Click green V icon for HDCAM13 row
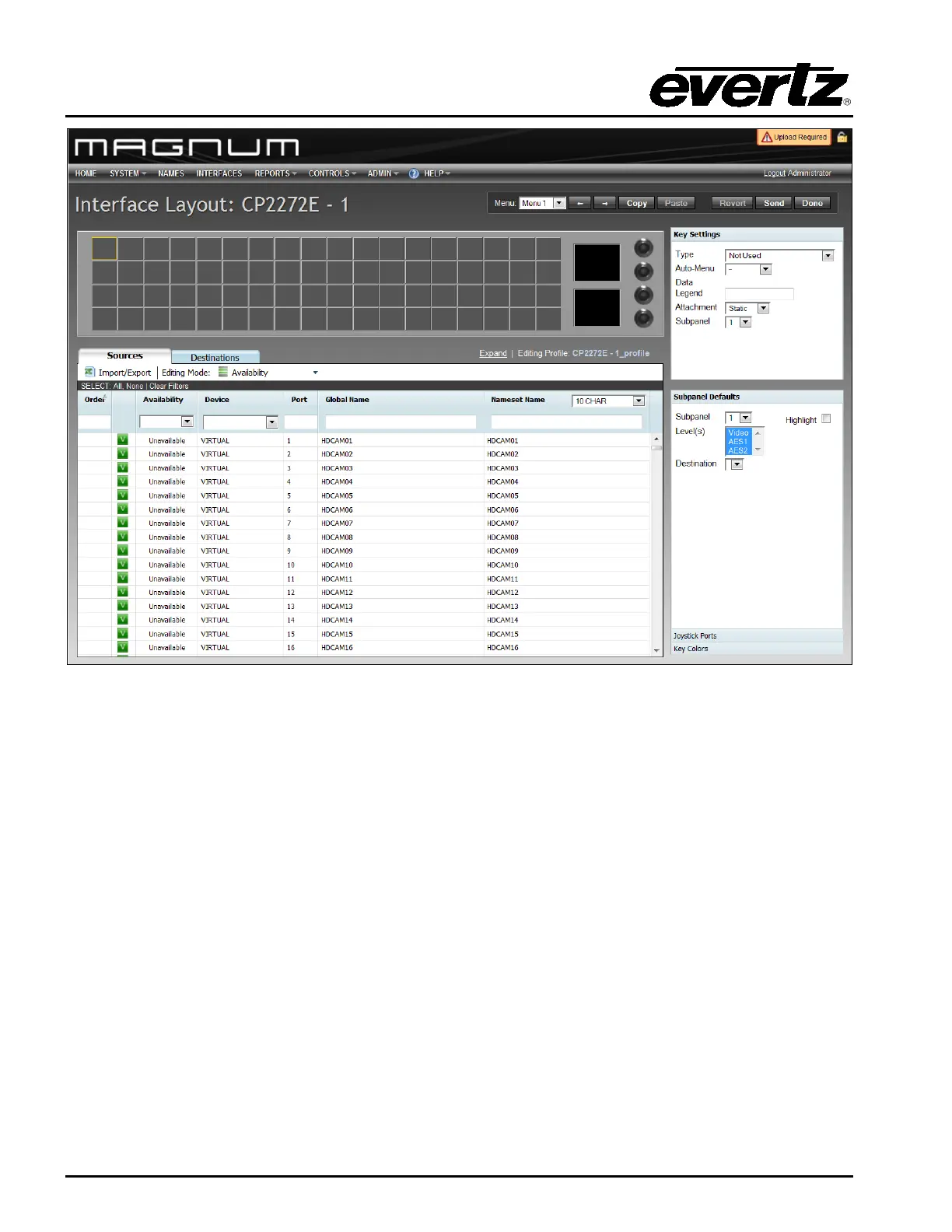 tap(123, 605)
